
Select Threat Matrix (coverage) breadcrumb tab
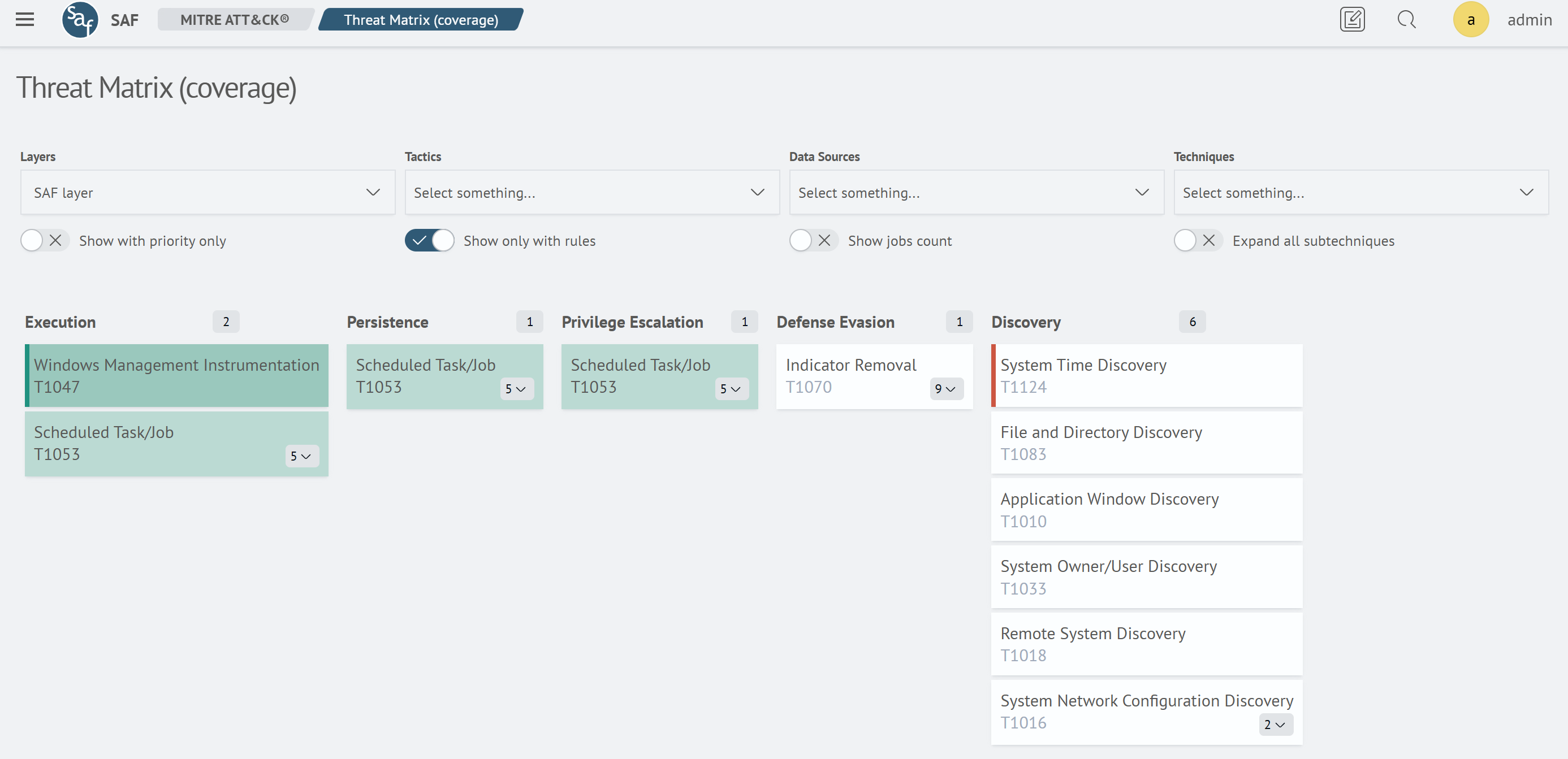tap(421, 19)
